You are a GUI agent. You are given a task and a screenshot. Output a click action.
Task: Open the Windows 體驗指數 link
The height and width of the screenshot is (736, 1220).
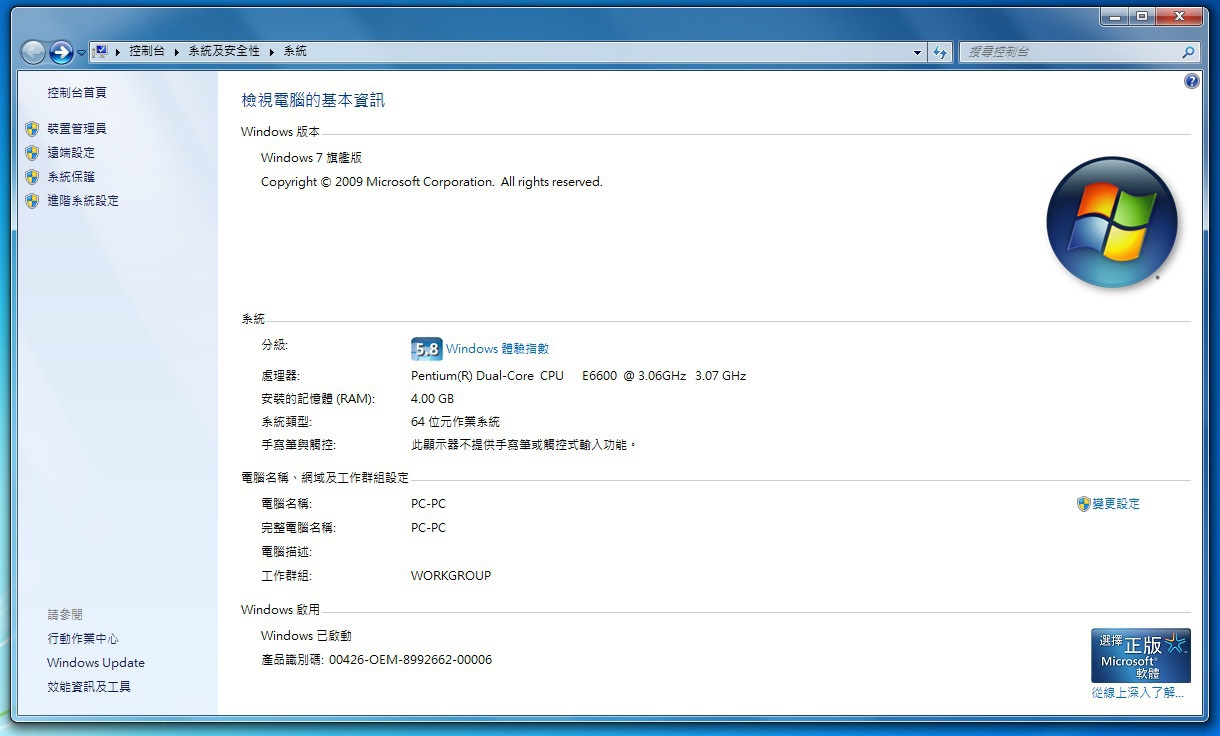coord(497,349)
